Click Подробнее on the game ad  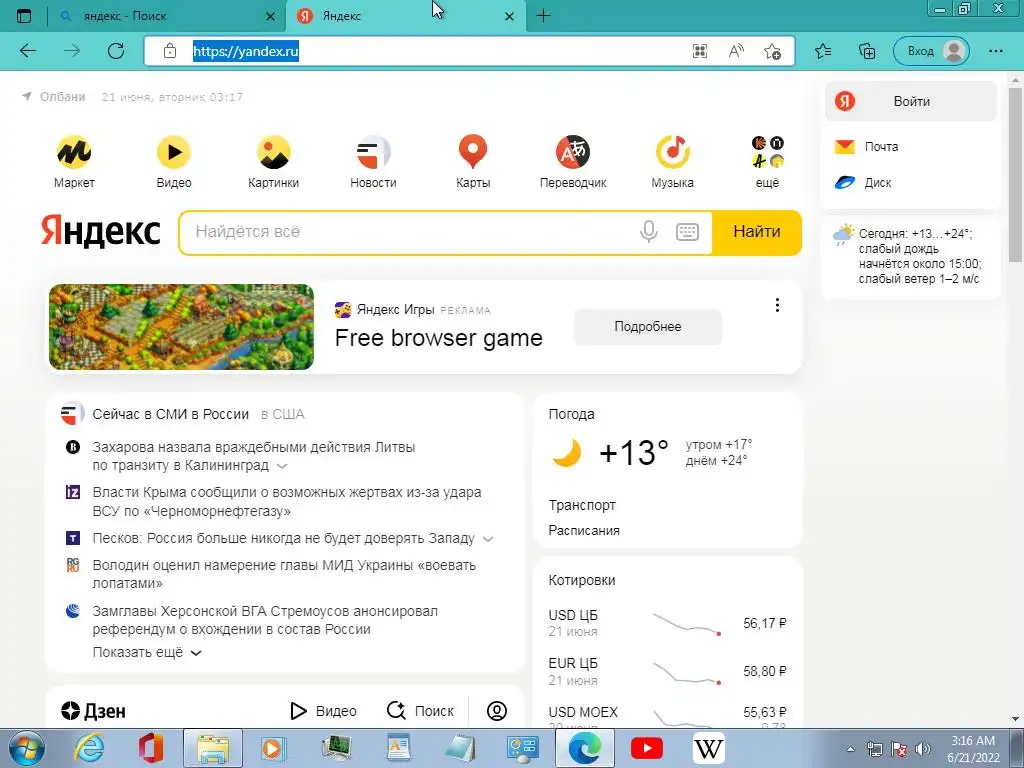pyautogui.click(x=648, y=327)
